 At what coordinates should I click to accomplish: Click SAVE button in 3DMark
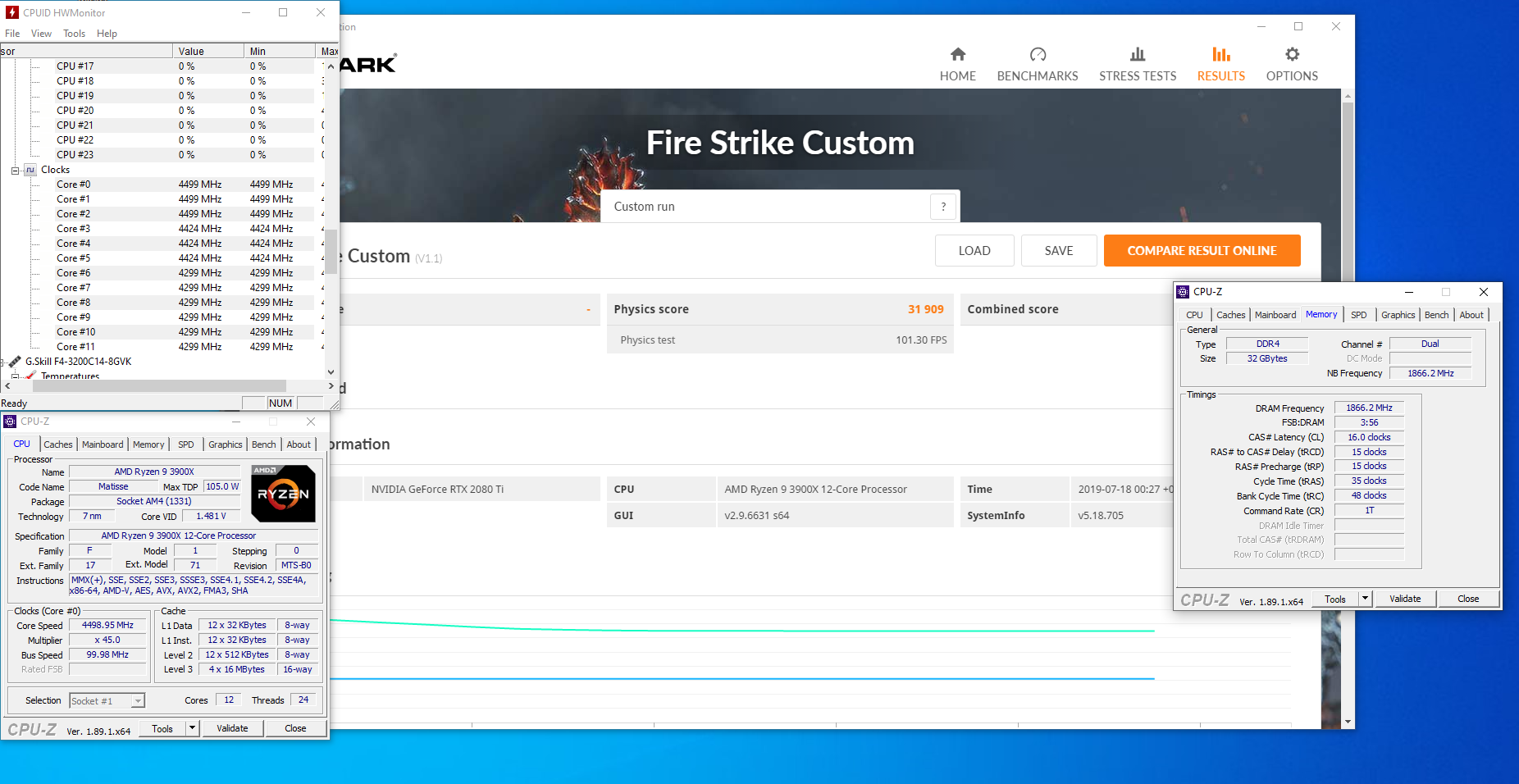(1059, 251)
